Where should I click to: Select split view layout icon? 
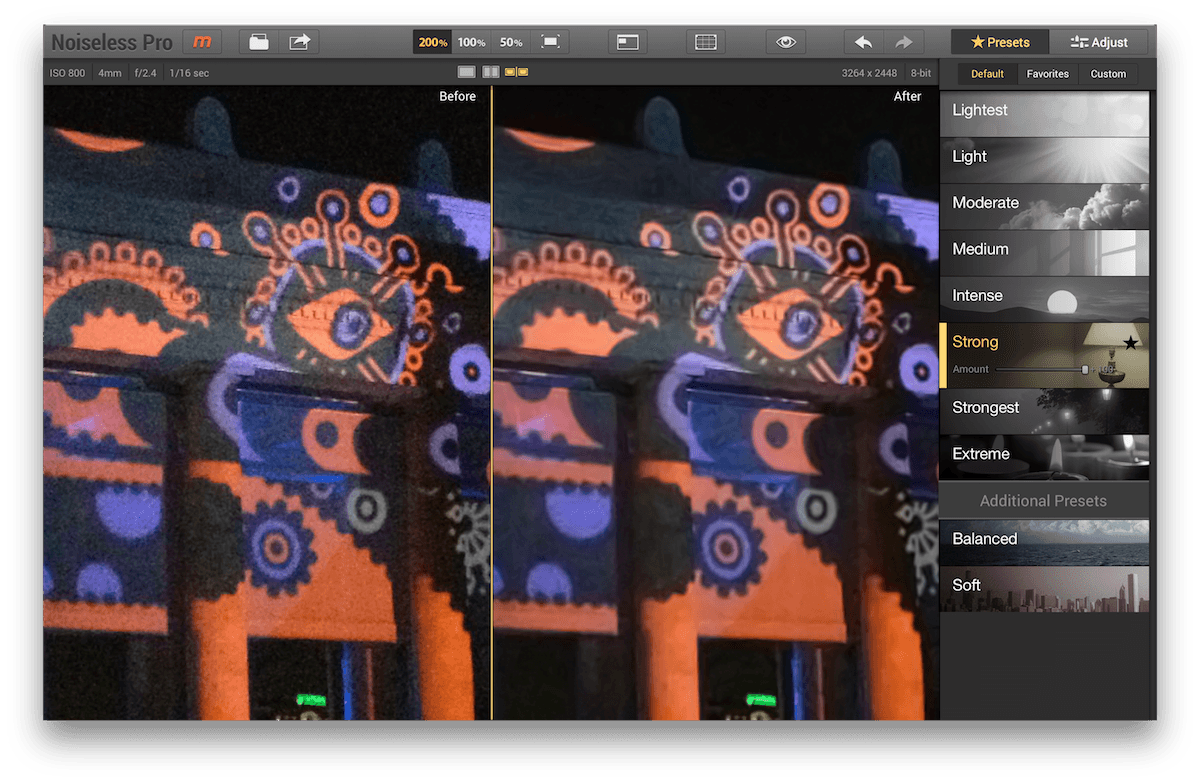(491, 72)
